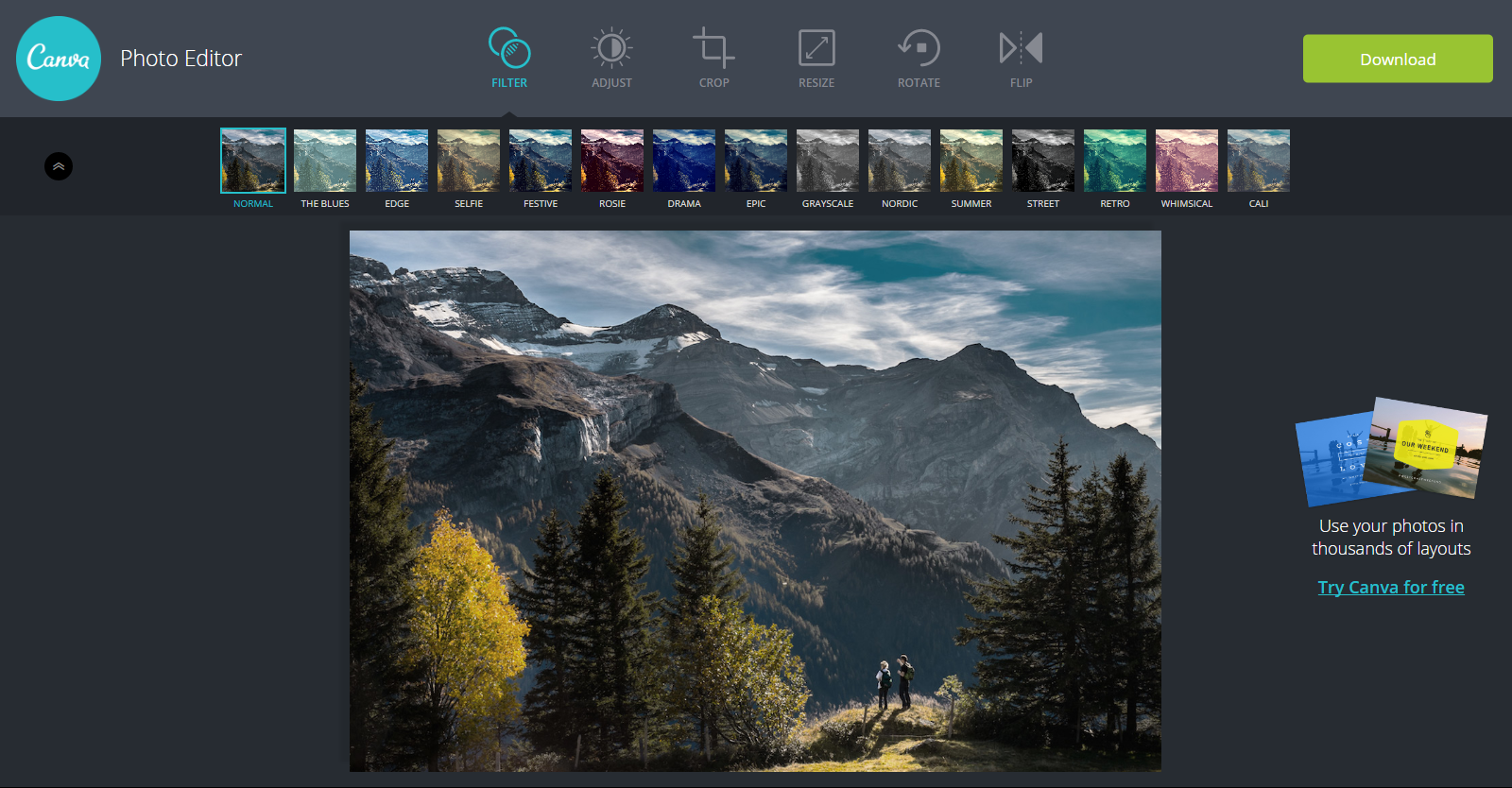Click the Canva logo

coord(59,59)
